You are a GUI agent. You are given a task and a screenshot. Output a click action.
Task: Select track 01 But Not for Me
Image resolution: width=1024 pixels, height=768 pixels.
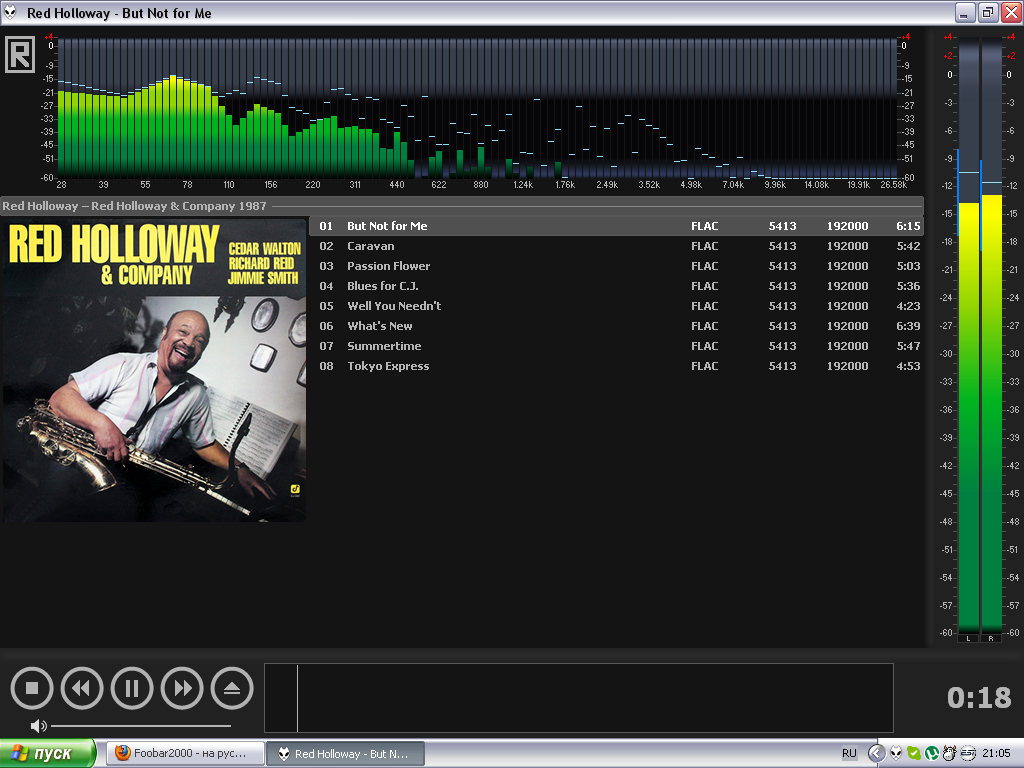click(x=616, y=226)
